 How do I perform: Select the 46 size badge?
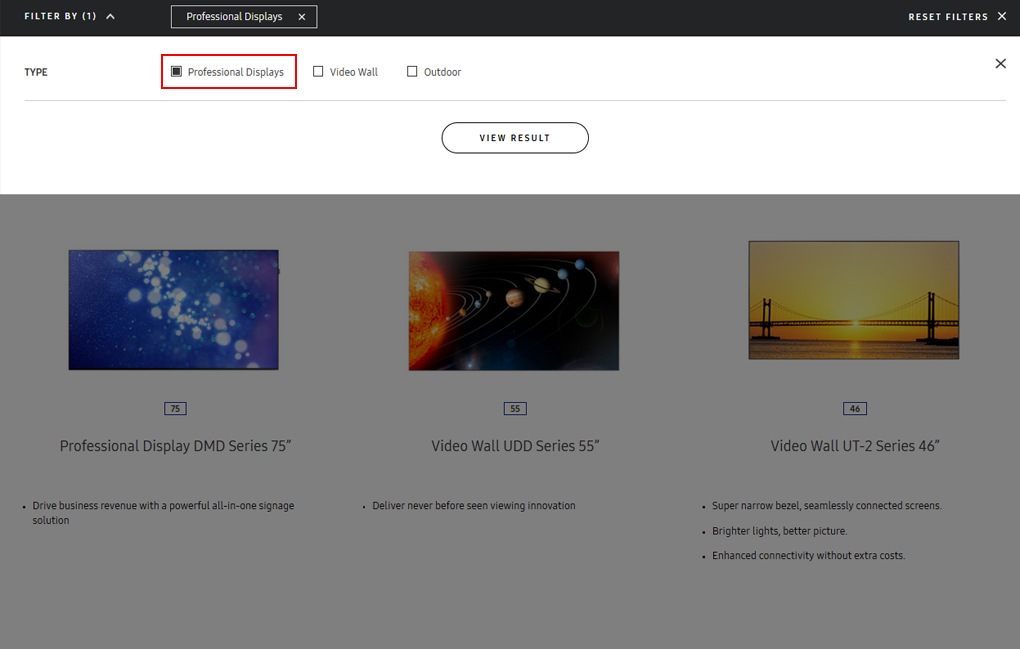coord(855,408)
